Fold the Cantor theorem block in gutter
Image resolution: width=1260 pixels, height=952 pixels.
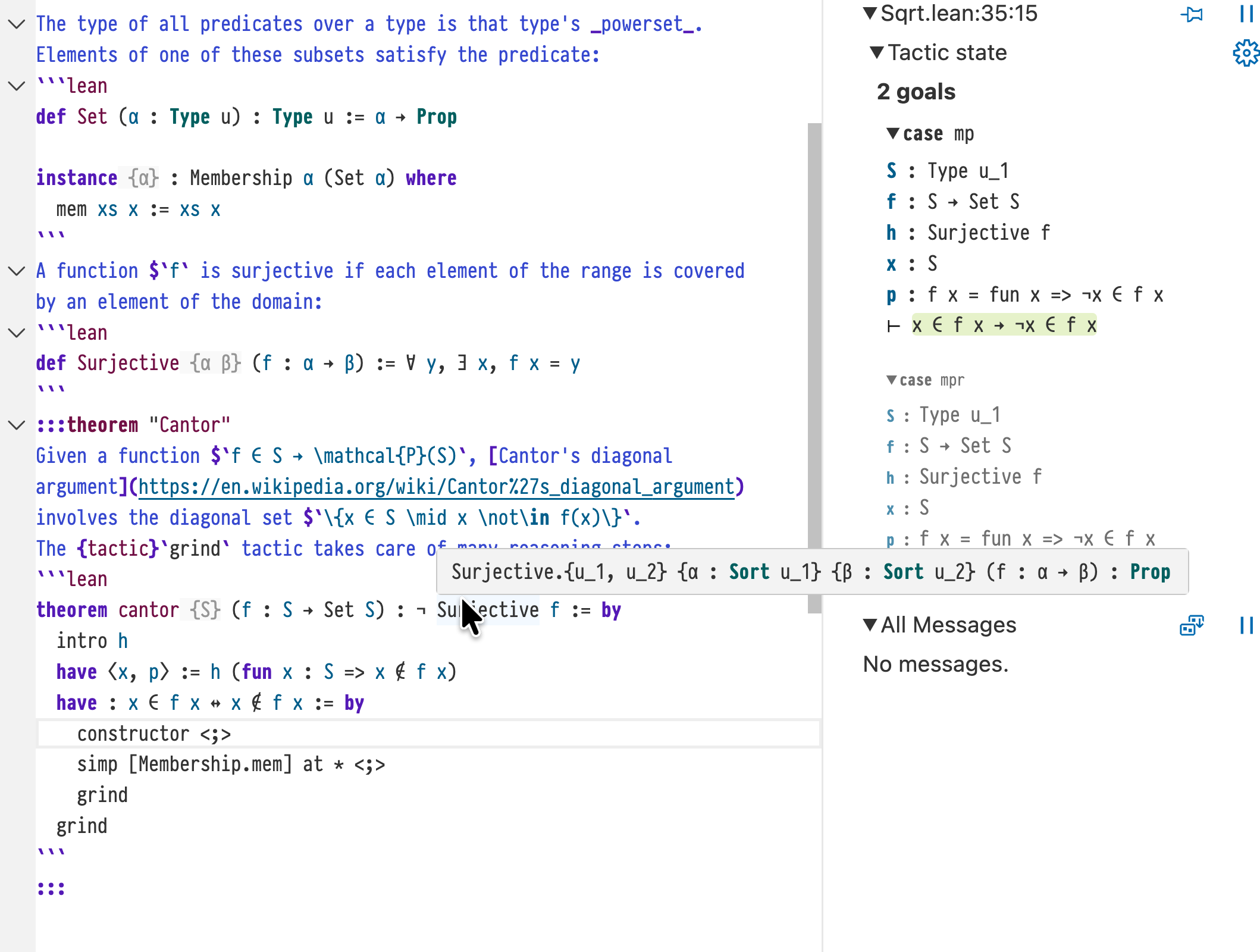coord(17,425)
